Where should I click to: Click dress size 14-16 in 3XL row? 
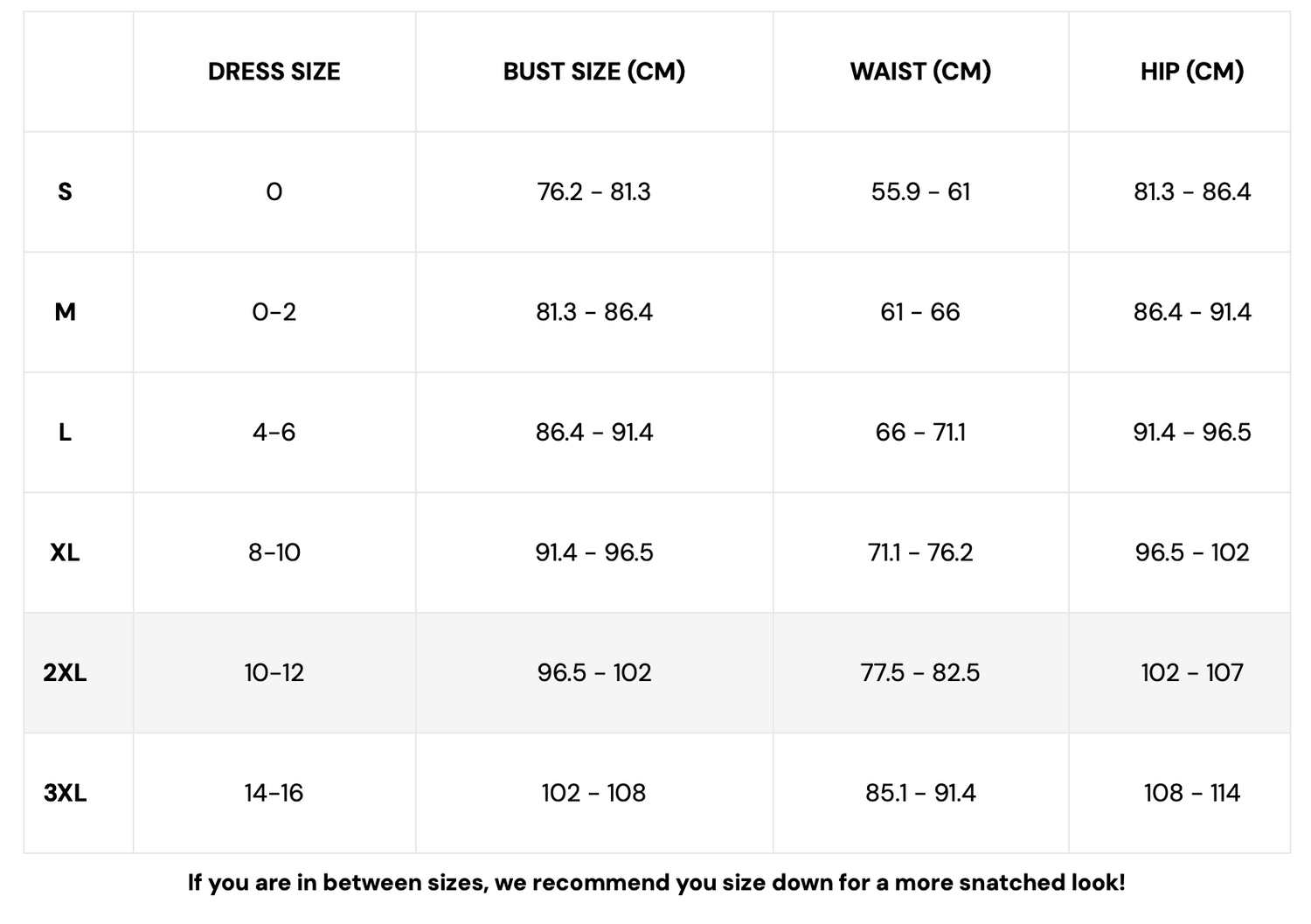(274, 793)
